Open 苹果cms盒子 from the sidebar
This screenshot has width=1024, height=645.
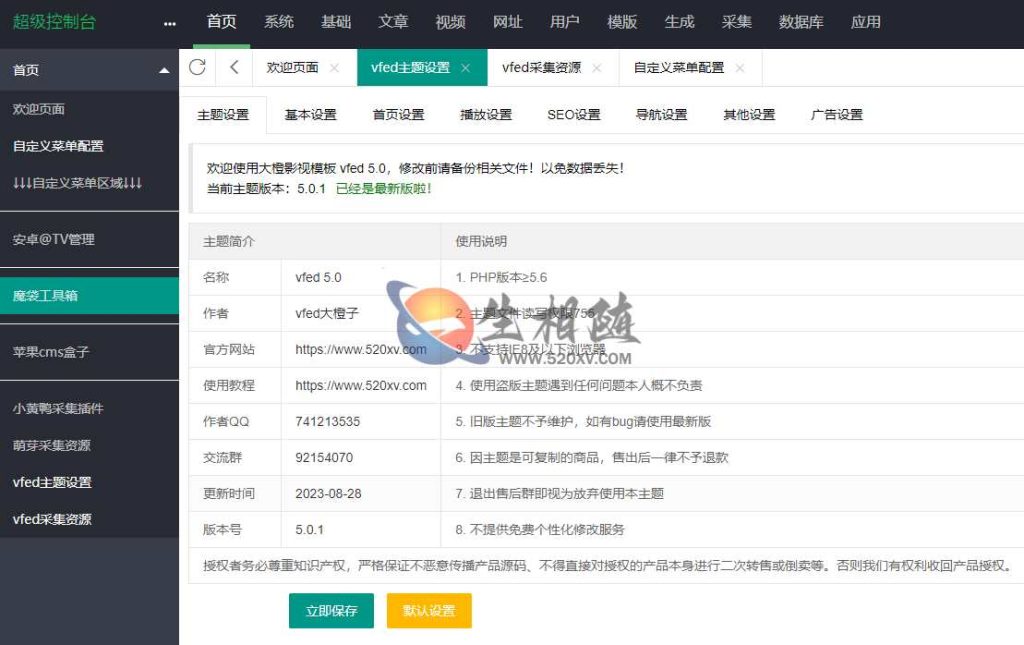[x=46, y=352]
